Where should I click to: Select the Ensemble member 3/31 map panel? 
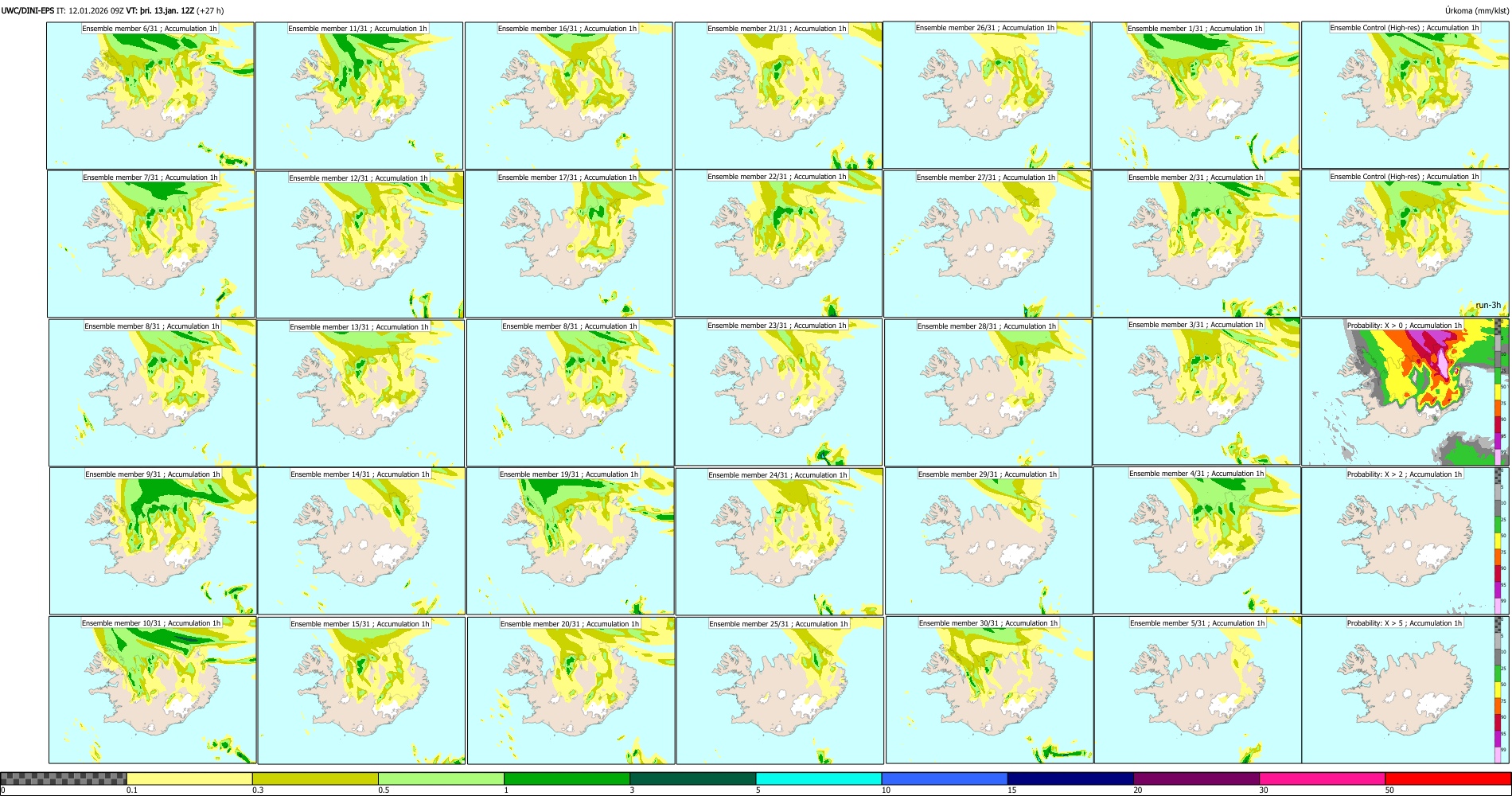(1196, 392)
